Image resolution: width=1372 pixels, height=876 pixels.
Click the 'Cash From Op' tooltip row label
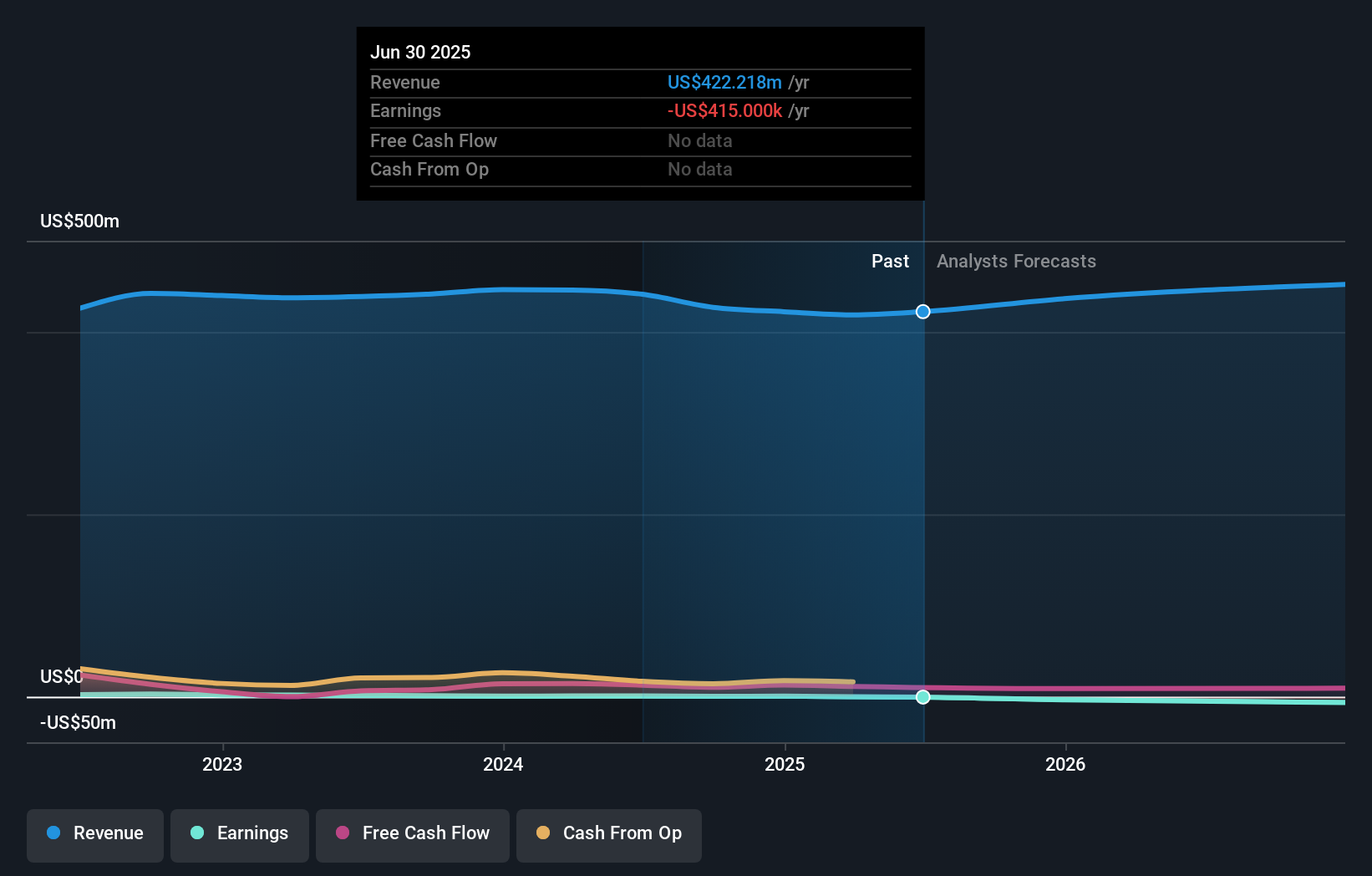[429, 169]
